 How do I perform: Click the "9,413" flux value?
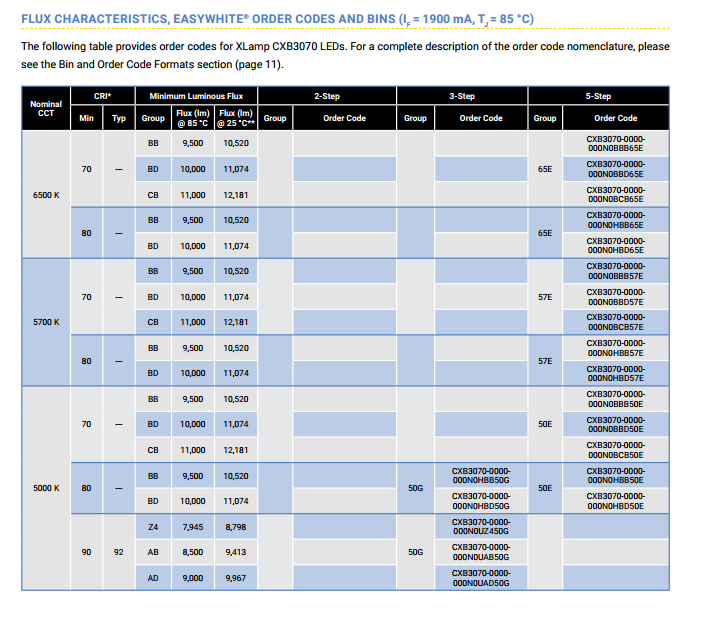236,552
